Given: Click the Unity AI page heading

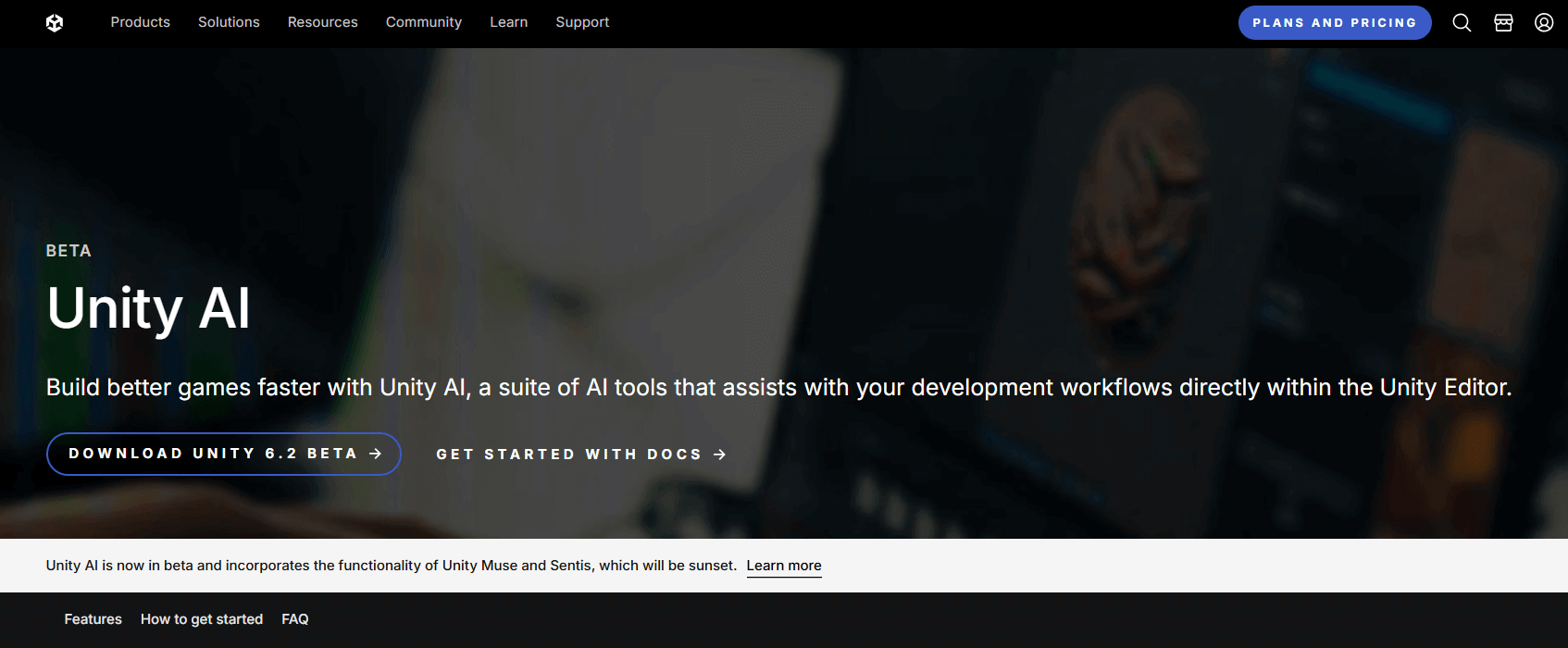Looking at the screenshot, I should point(148,308).
